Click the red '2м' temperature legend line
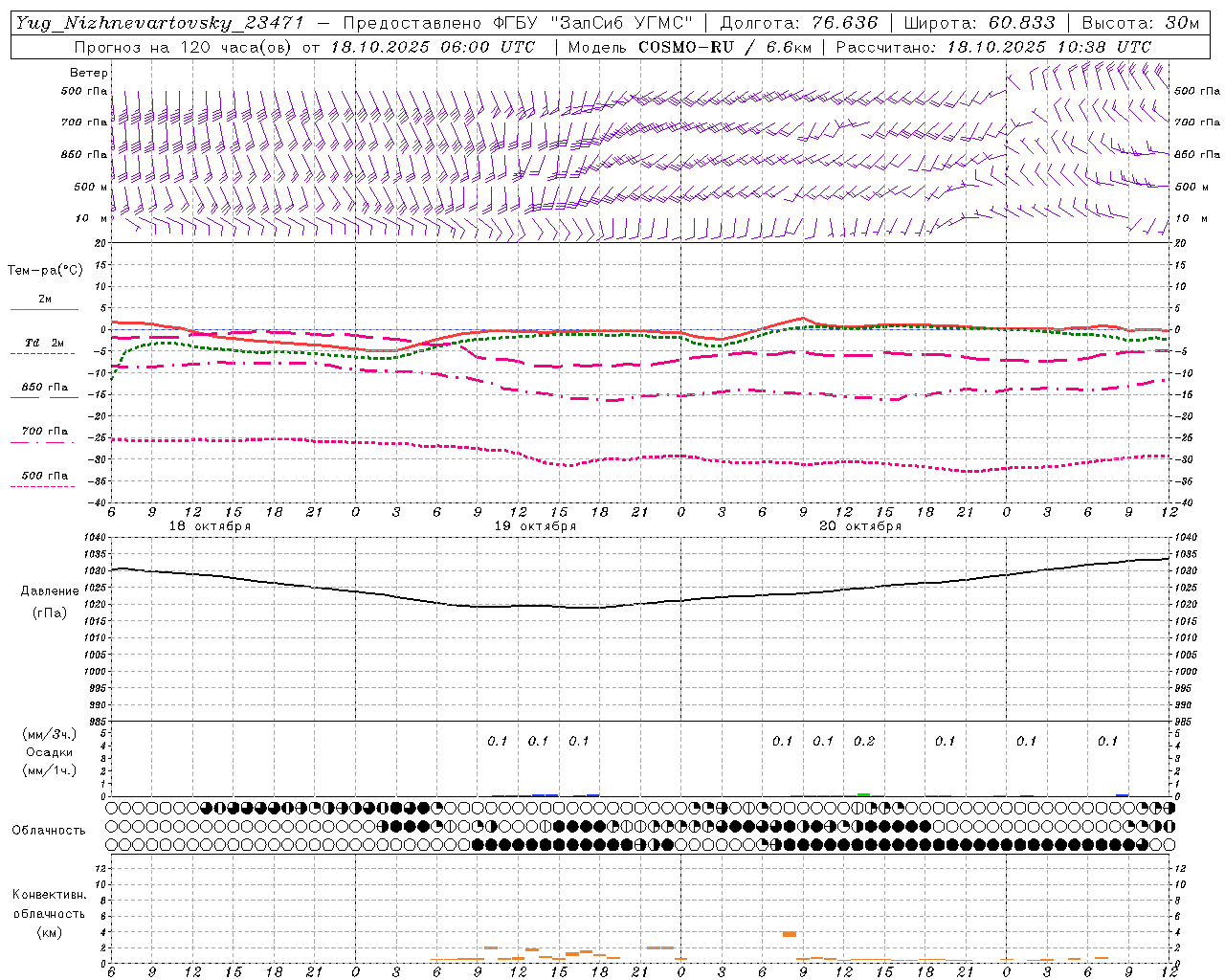This screenshot has width=1225, height=980. [x=44, y=309]
